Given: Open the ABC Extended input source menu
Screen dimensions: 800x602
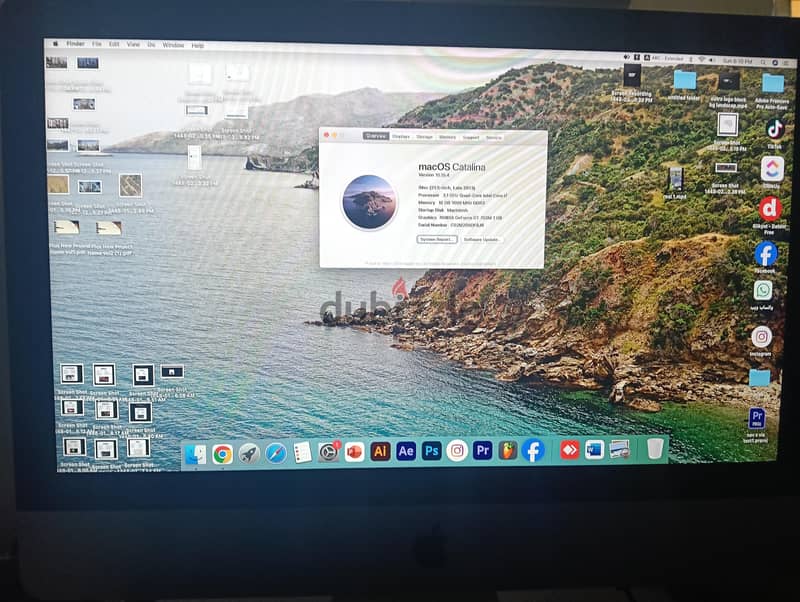Looking at the screenshot, I should coord(664,59).
